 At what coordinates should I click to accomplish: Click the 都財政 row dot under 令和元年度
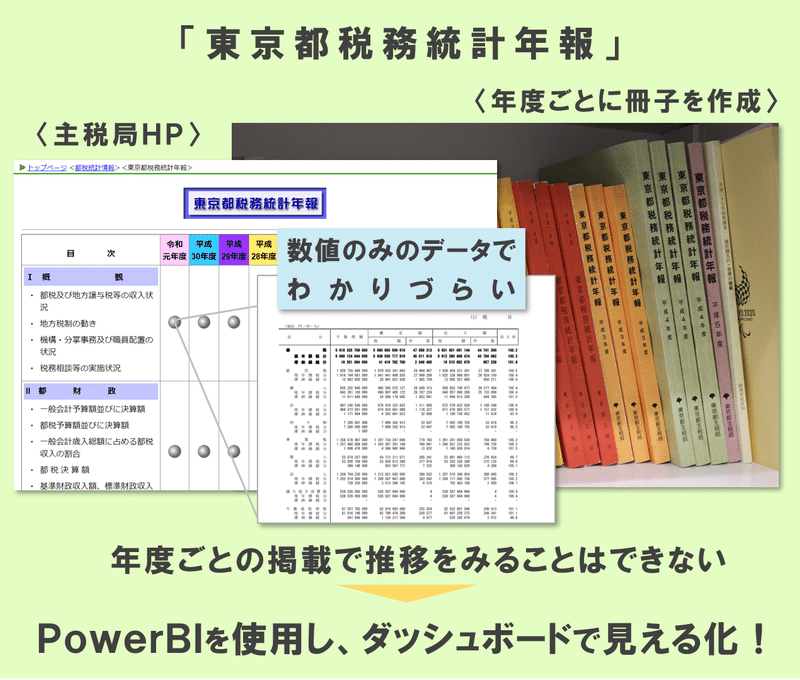174,451
